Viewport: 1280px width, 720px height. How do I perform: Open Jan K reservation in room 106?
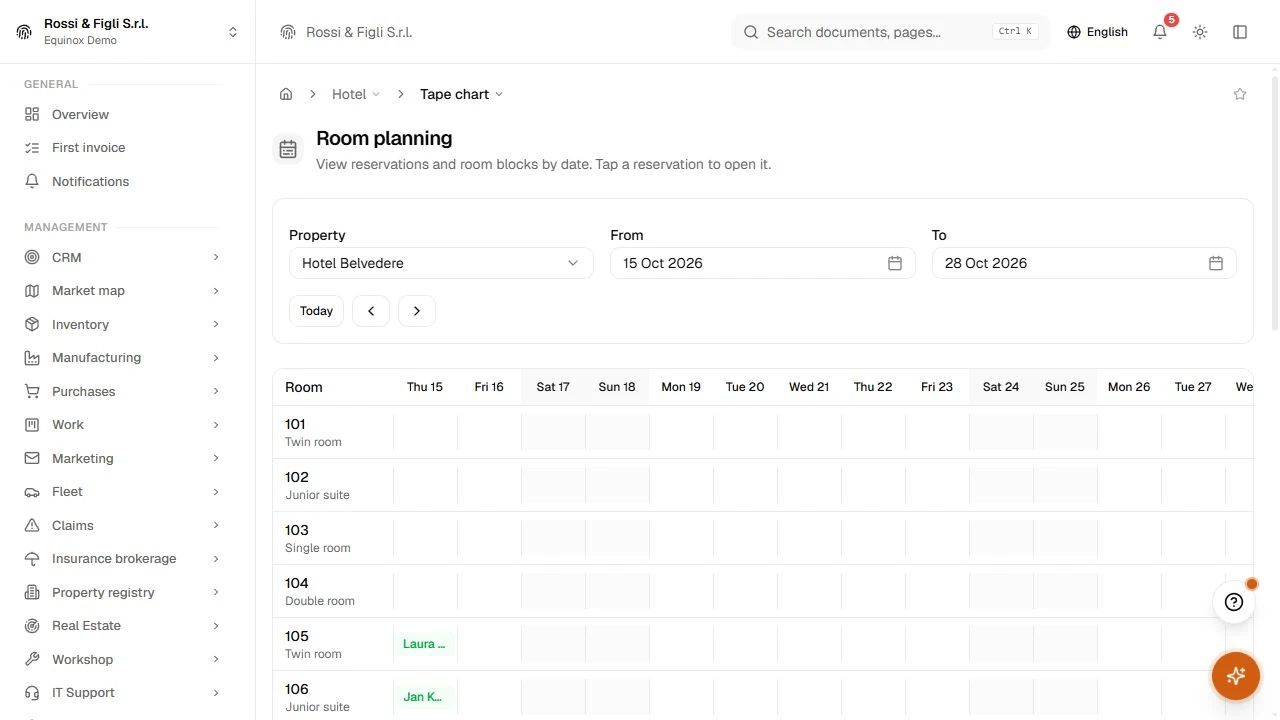[425, 697]
